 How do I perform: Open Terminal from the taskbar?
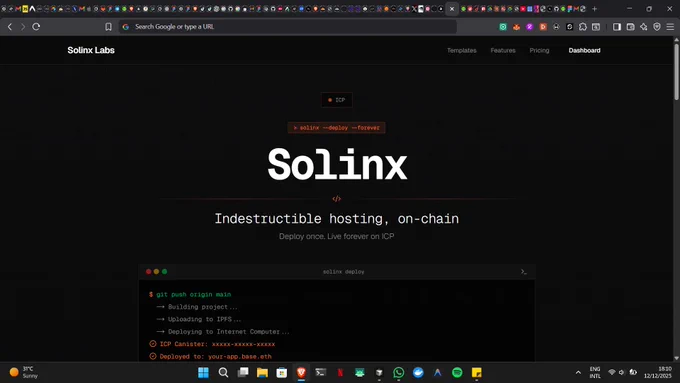point(320,373)
